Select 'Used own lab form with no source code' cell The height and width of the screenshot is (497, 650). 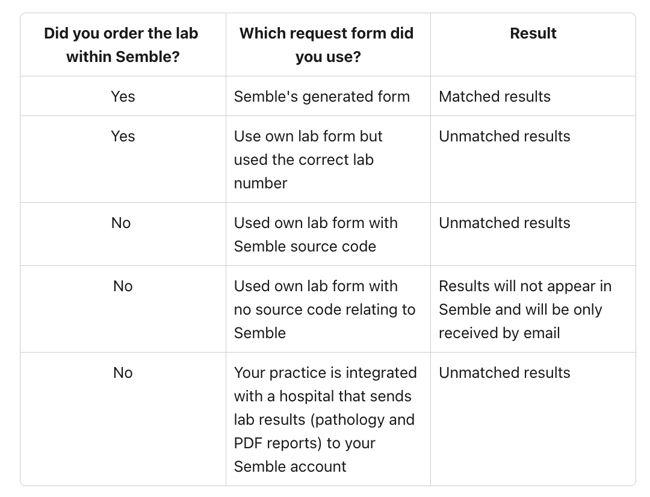point(325,309)
